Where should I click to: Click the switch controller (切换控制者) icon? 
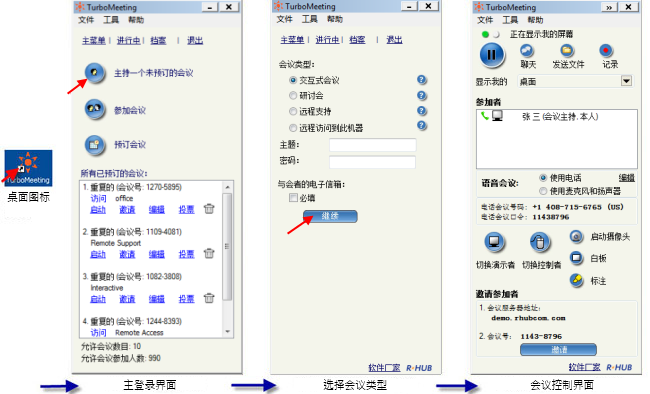(540, 242)
